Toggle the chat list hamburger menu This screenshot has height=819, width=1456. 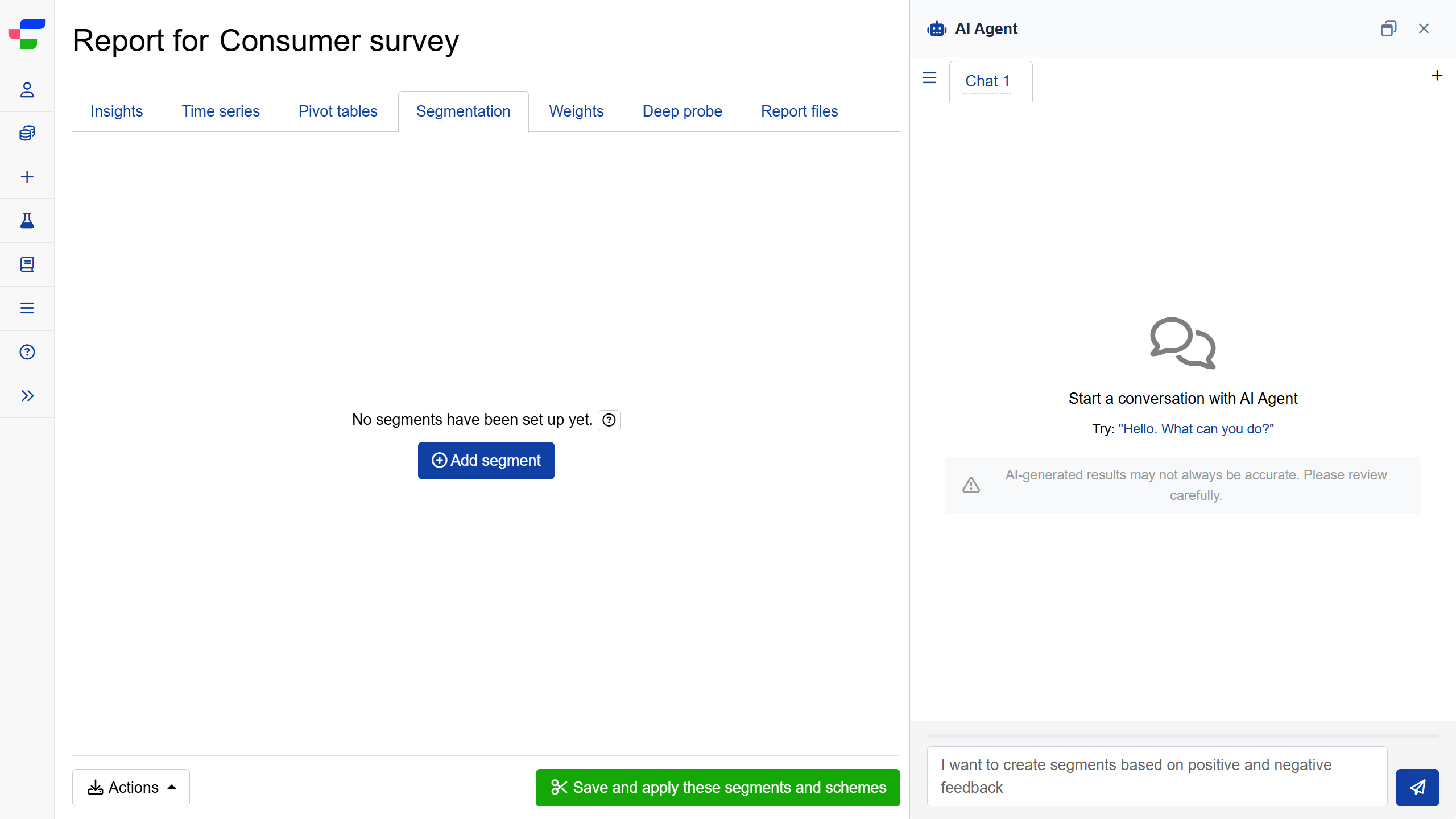click(x=929, y=78)
